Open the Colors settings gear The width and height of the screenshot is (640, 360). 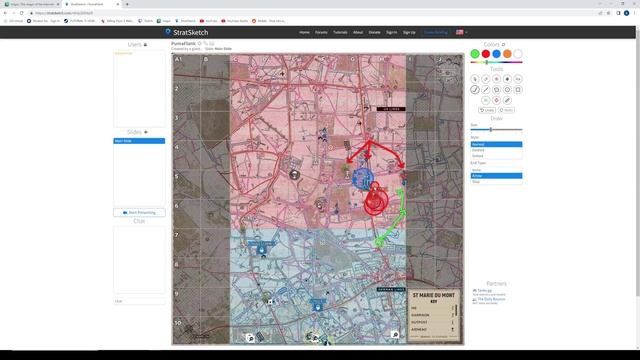pos(503,44)
